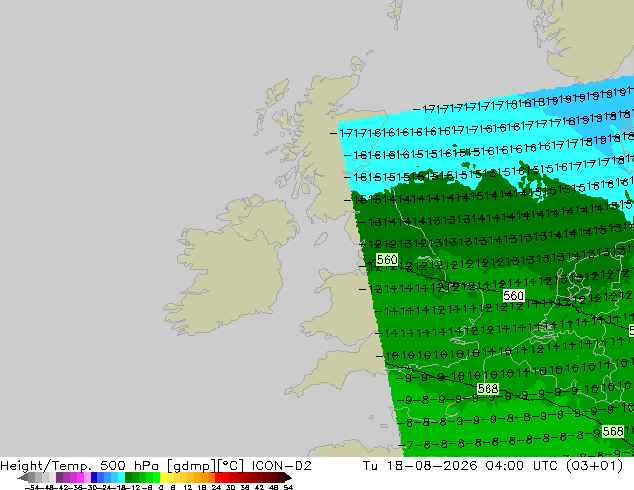Pick the darkest green swatch in the legend
Viewport: 634px width, 490px height.
[x=128, y=477]
